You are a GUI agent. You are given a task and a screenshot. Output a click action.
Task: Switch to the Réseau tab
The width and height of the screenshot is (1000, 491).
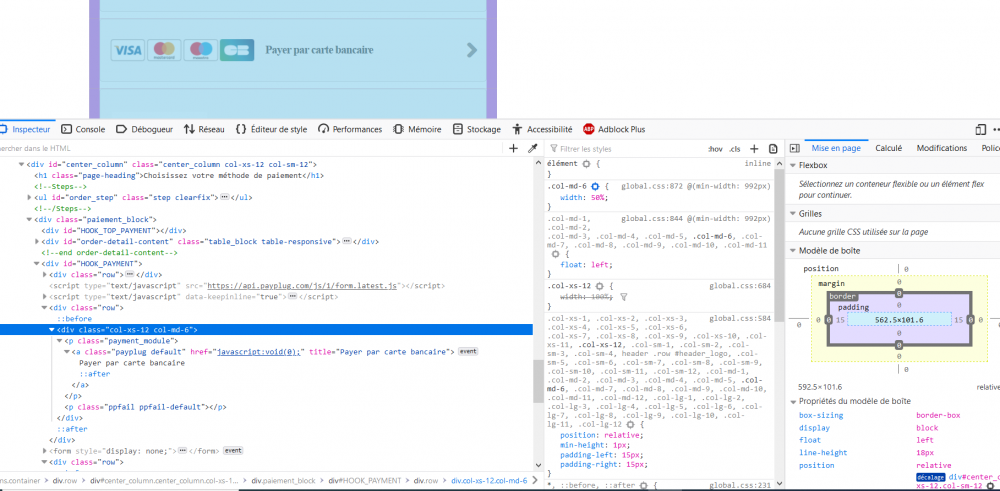204,129
